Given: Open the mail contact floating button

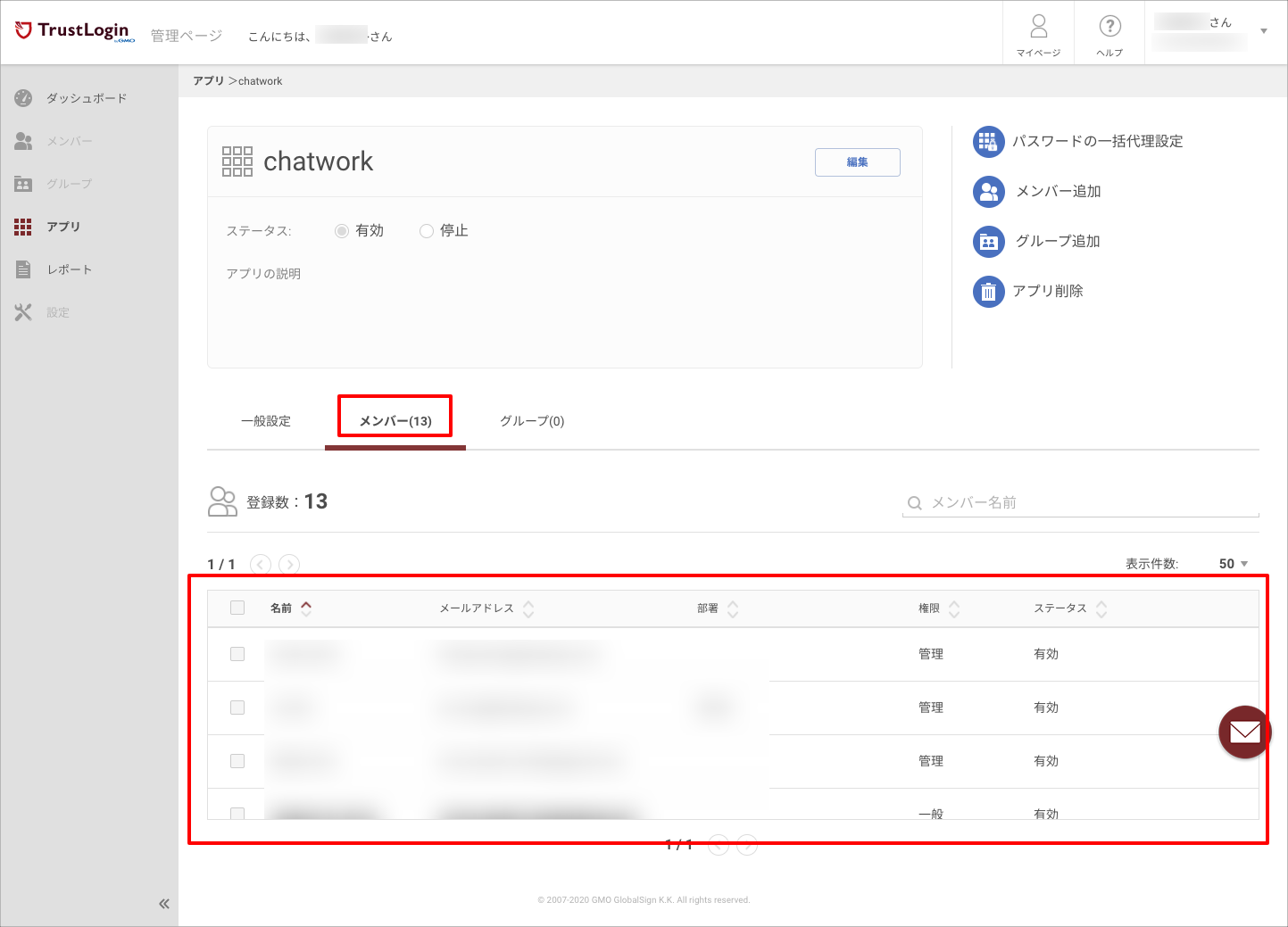Looking at the screenshot, I should (1244, 732).
